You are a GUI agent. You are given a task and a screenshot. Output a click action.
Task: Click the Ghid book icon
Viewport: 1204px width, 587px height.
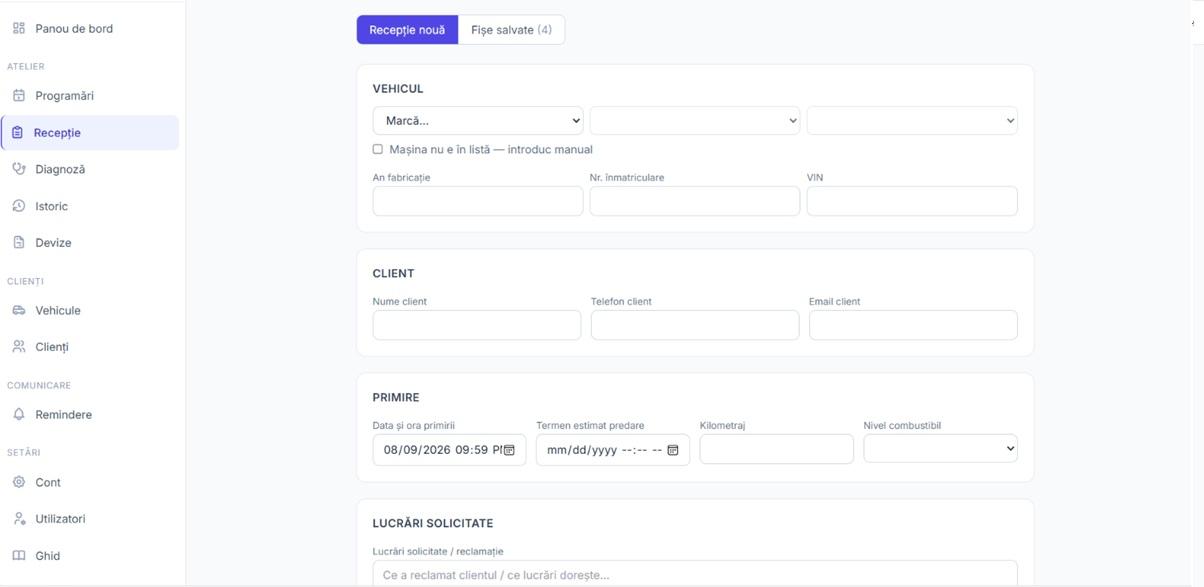(18, 556)
